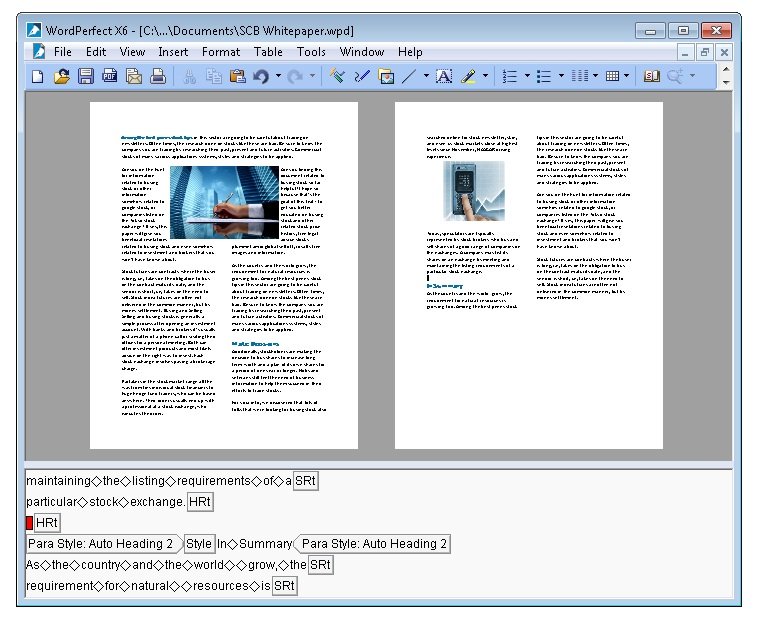Select the Style code in Reveal Codes
The width and height of the screenshot is (758, 624).
pyautogui.click(x=199, y=544)
